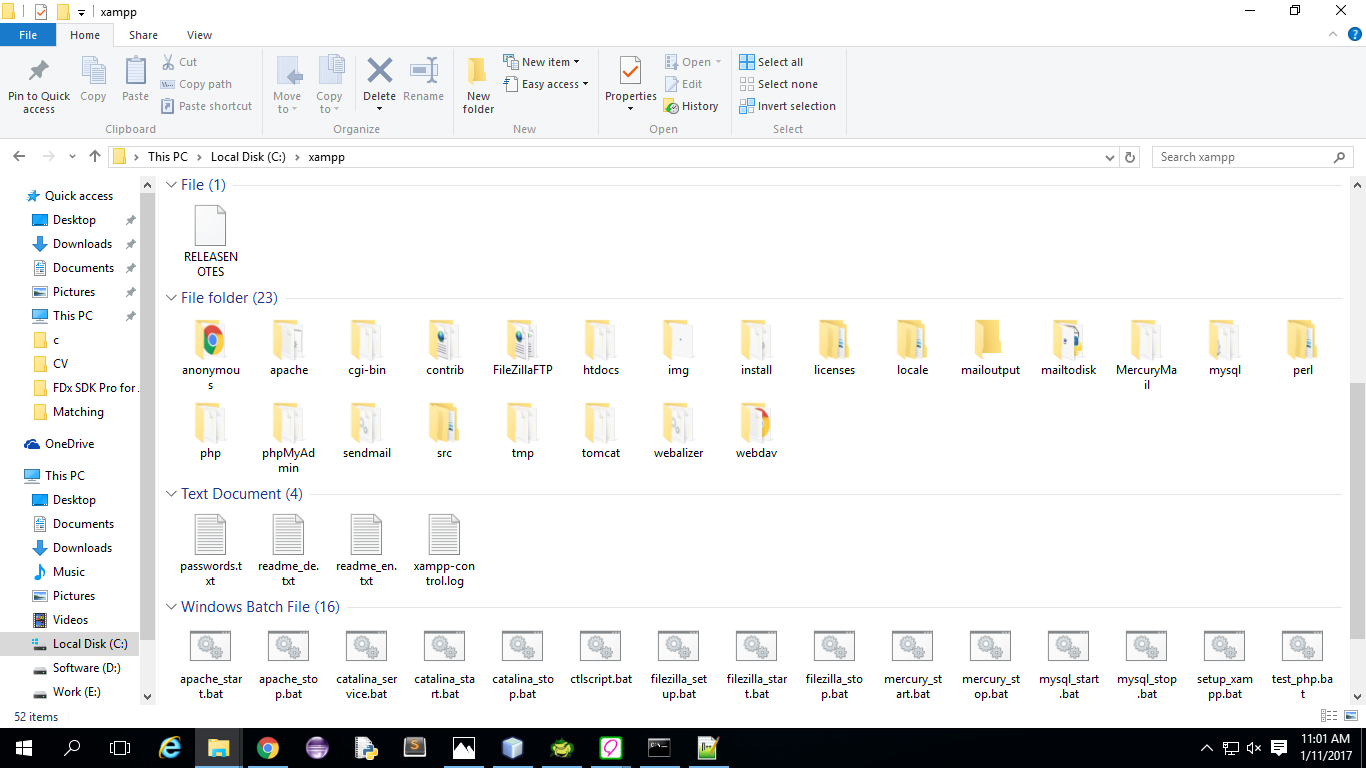This screenshot has width=1366, height=768.
Task: Open the Delete dropdown arrow
Action: [x=379, y=109]
